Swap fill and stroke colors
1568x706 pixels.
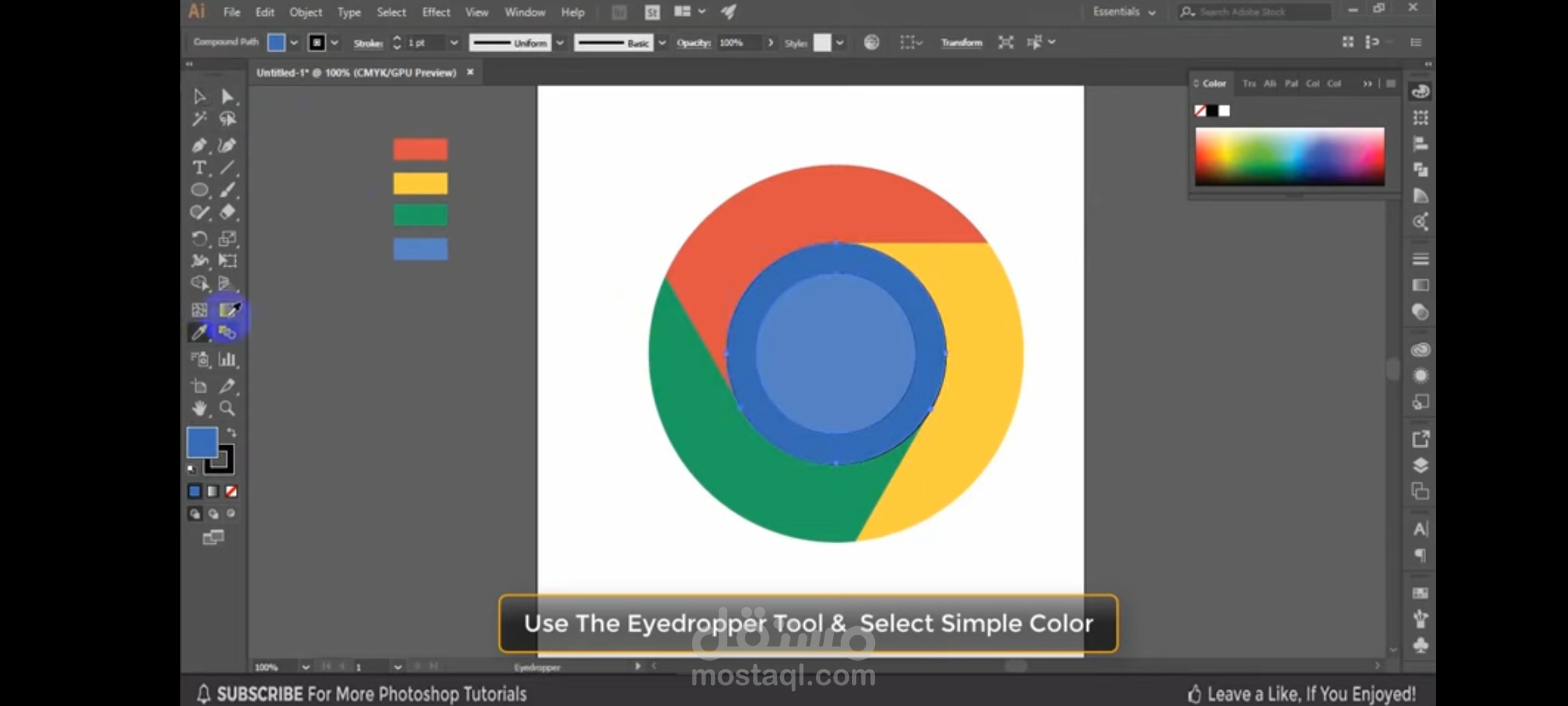click(x=231, y=433)
